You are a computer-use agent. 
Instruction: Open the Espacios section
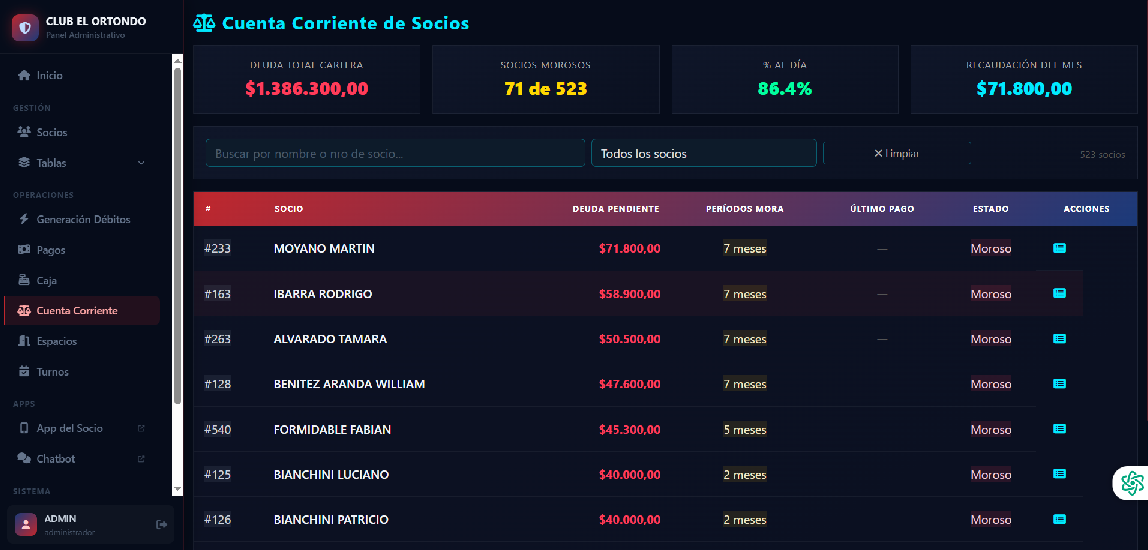coord(81,341)
